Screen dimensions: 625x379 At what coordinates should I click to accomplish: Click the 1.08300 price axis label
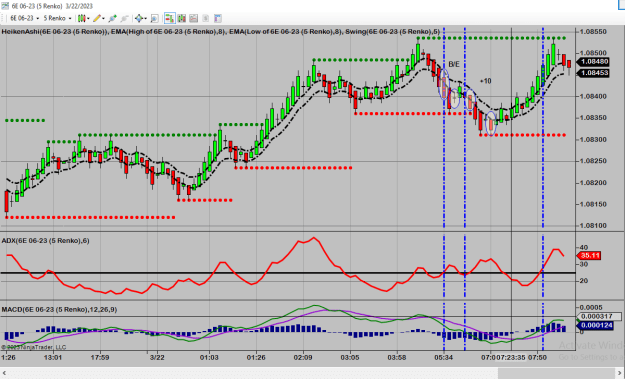[x=593, y=139]
